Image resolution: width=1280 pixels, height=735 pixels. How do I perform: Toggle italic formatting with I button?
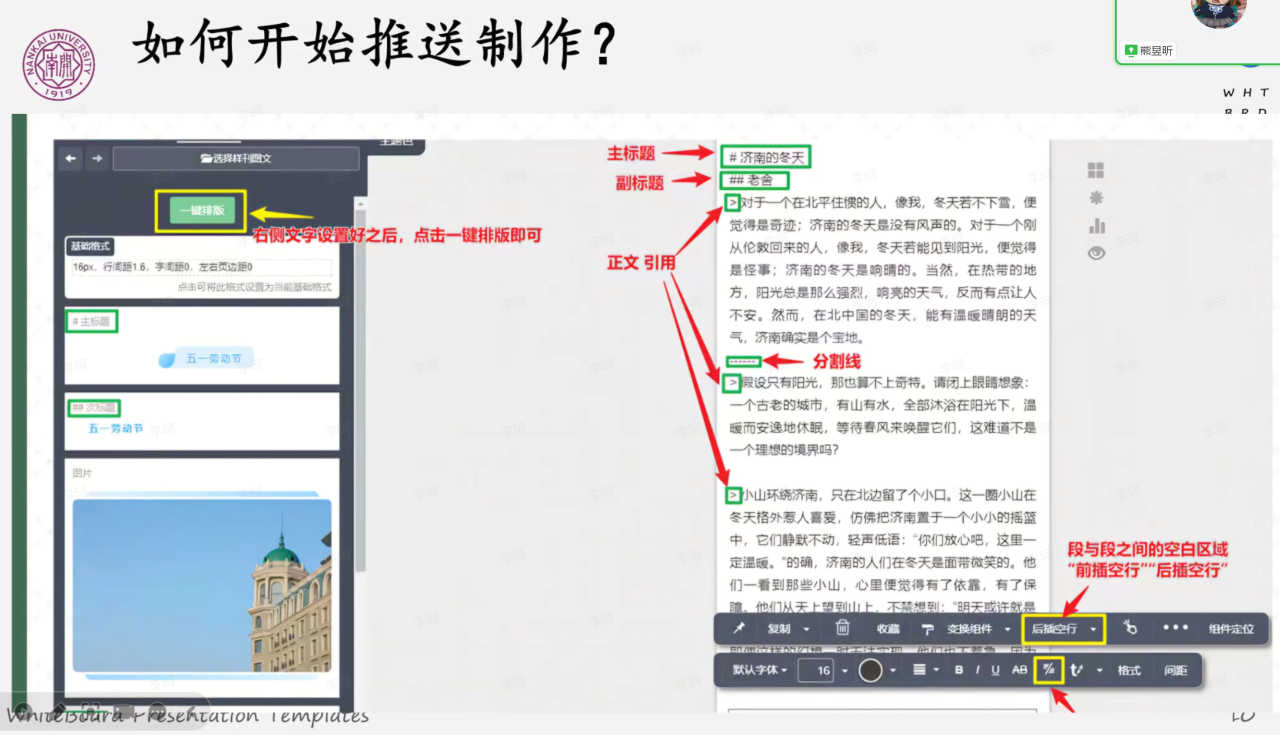pyautogui.click(x=977, y=670)
